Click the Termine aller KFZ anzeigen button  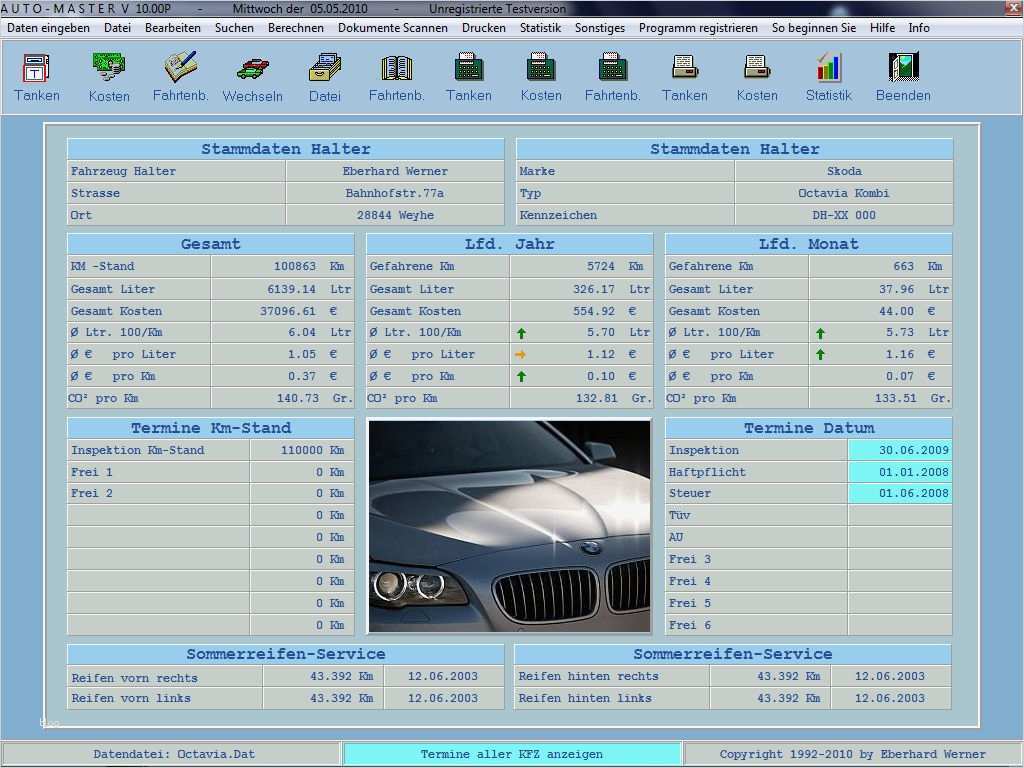point(512,754)
